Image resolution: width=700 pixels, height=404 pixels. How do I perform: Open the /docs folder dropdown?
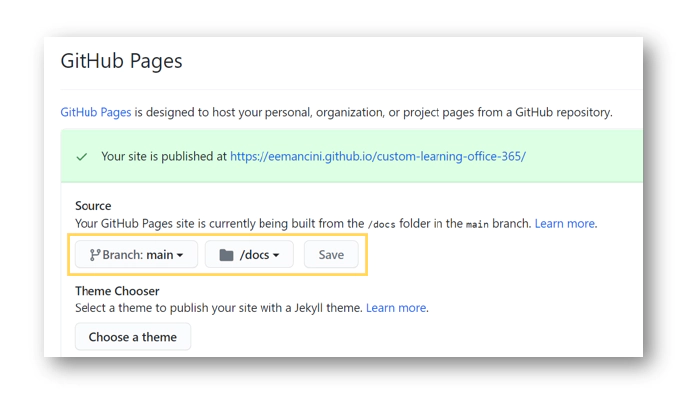coord(249,254)
